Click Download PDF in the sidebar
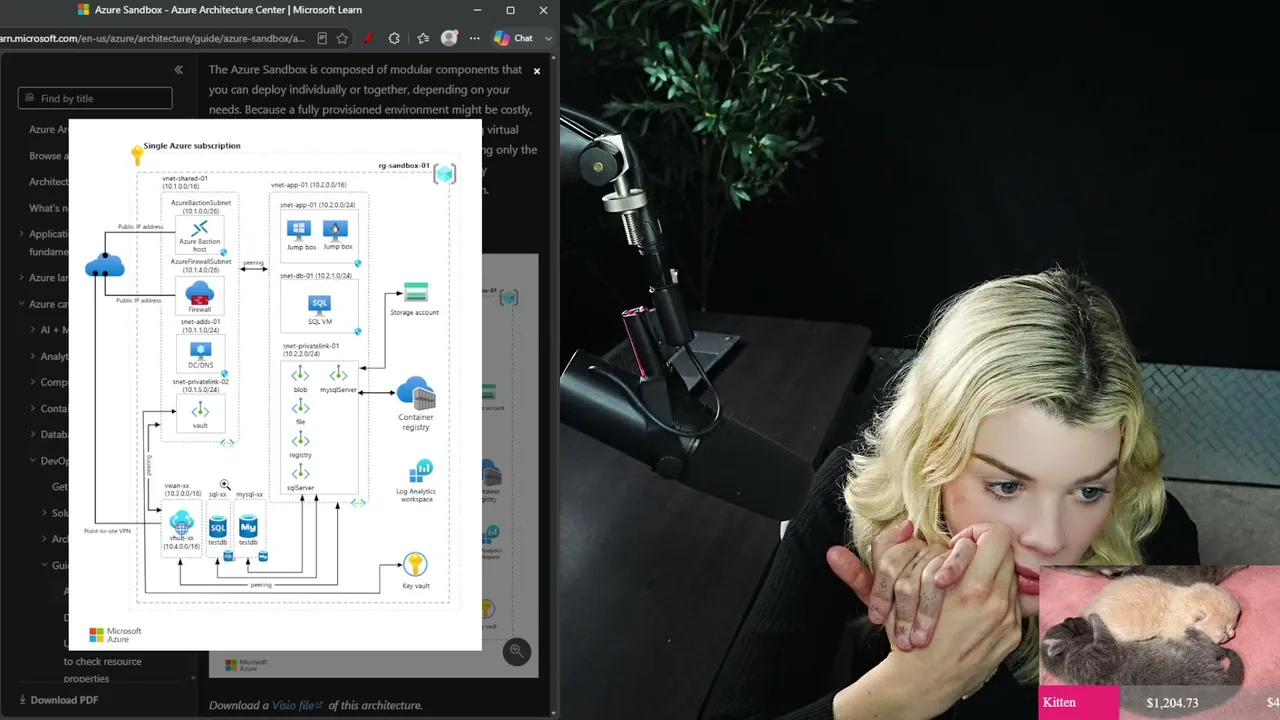 pos(57,700)
